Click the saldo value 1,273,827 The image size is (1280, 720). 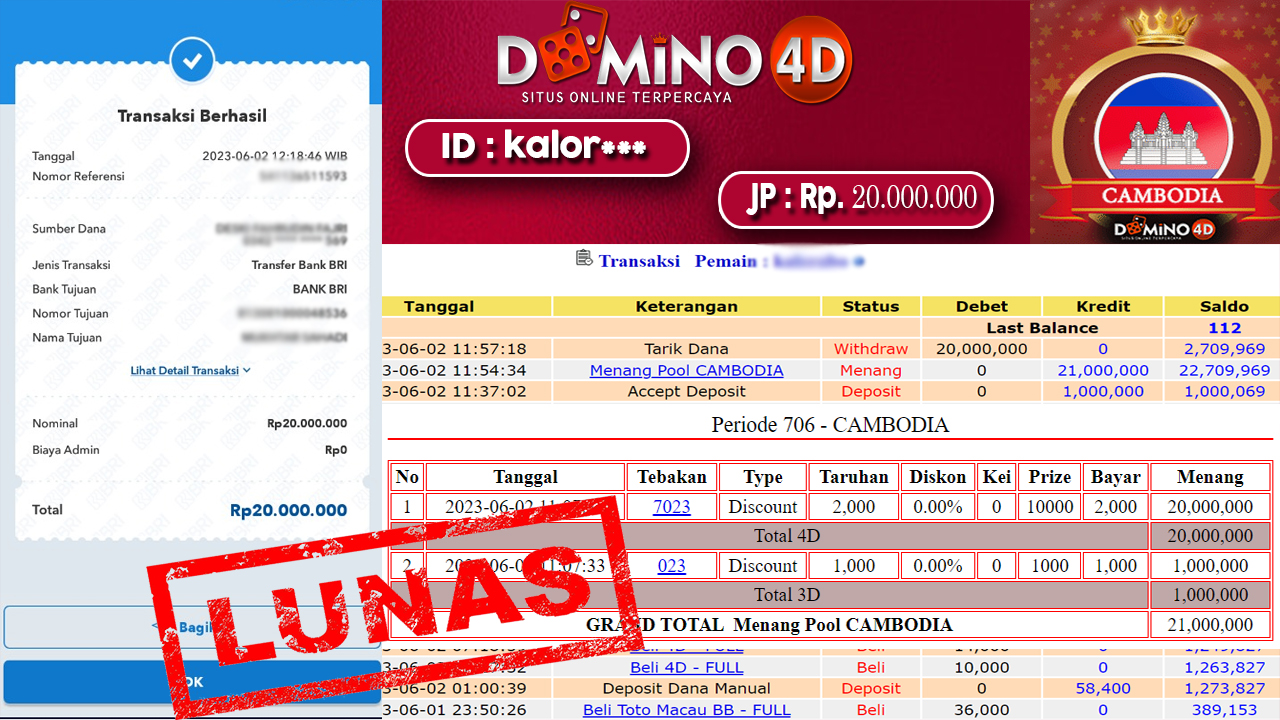1225,688
